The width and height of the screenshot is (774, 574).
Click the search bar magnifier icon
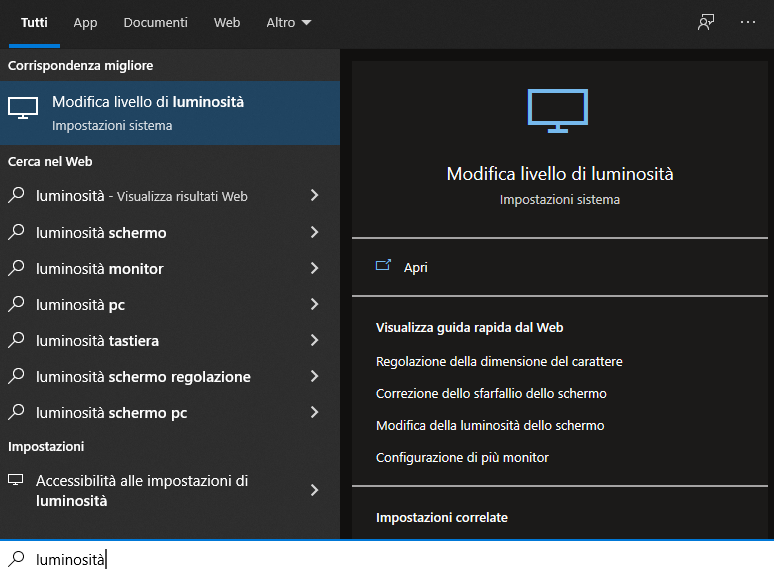click(x=16, y=558)
